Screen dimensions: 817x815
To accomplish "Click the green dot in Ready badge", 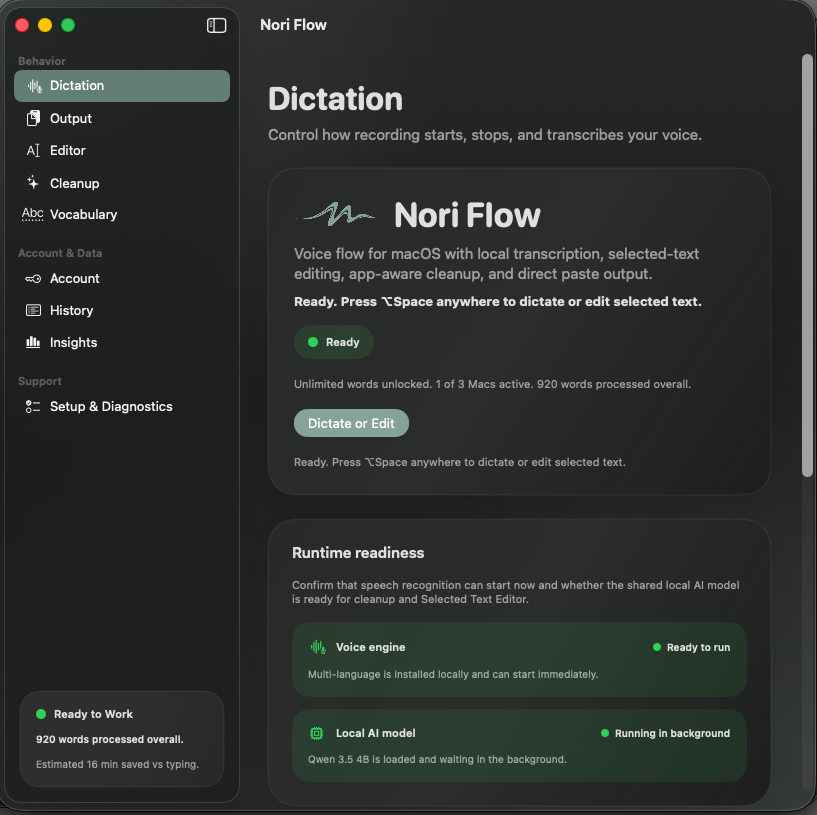I will point(313,342).
